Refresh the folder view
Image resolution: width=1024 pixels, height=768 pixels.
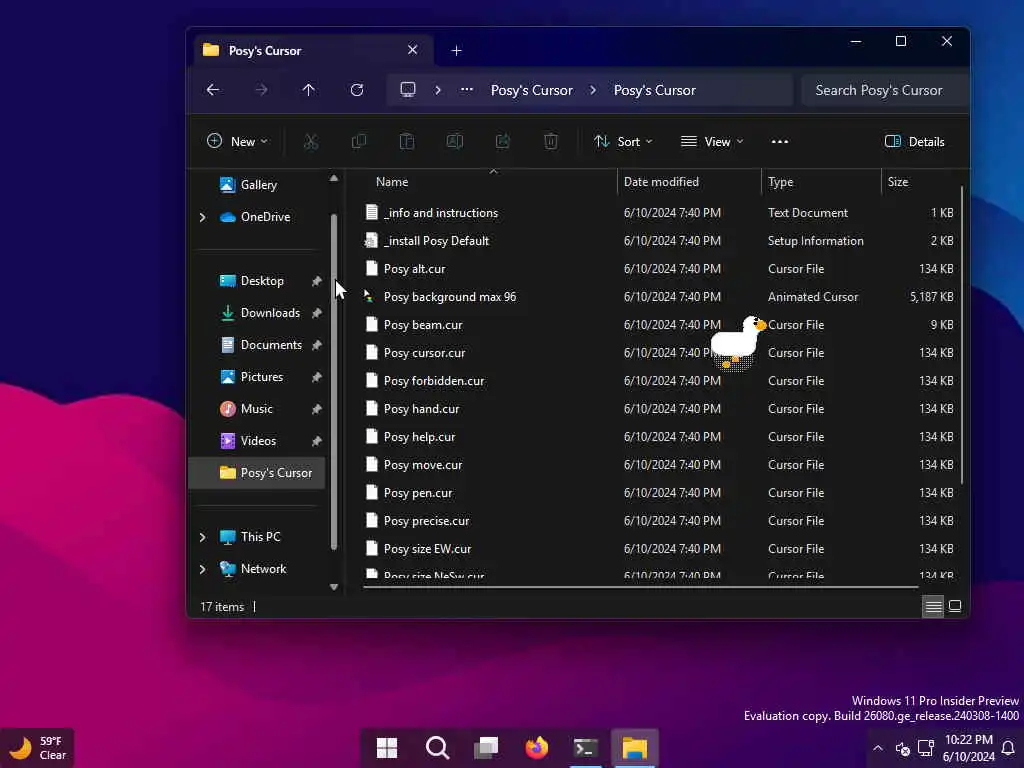click(x=357, y=90)
